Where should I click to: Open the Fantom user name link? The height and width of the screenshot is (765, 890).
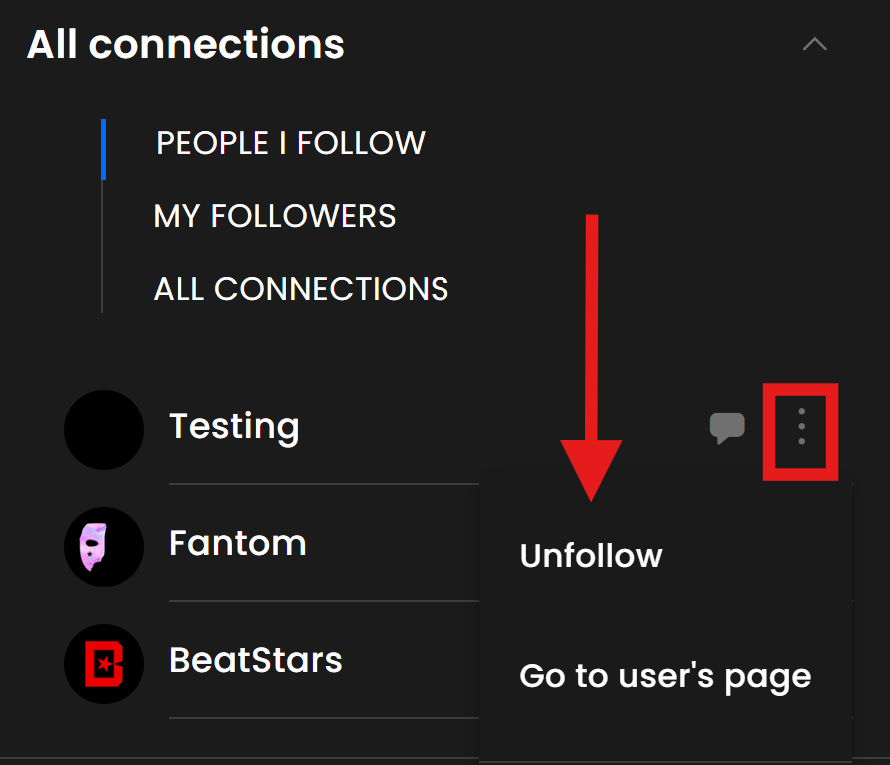(x=238, y=543)
